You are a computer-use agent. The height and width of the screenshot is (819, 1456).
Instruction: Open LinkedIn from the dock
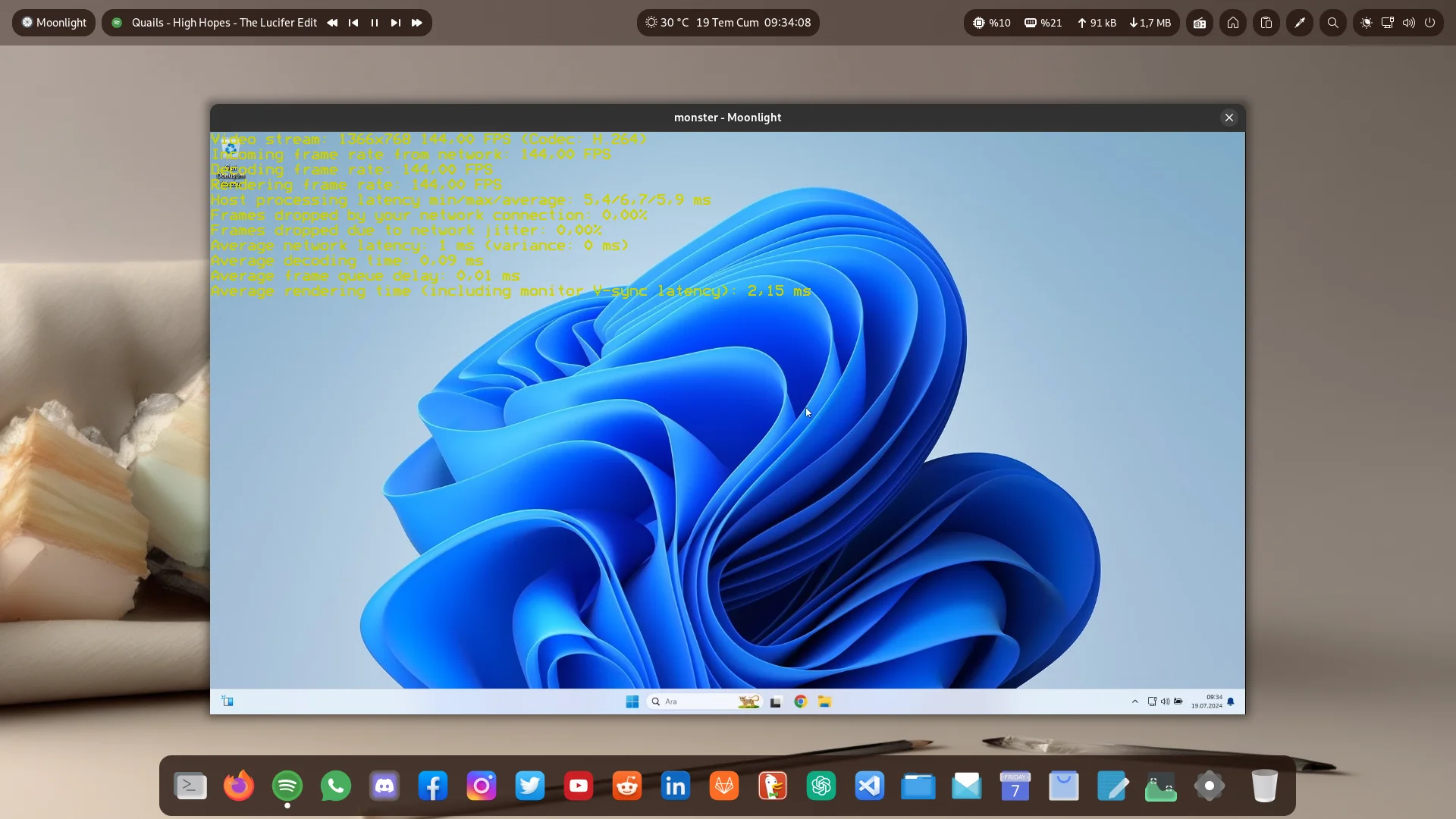(676, 786)
